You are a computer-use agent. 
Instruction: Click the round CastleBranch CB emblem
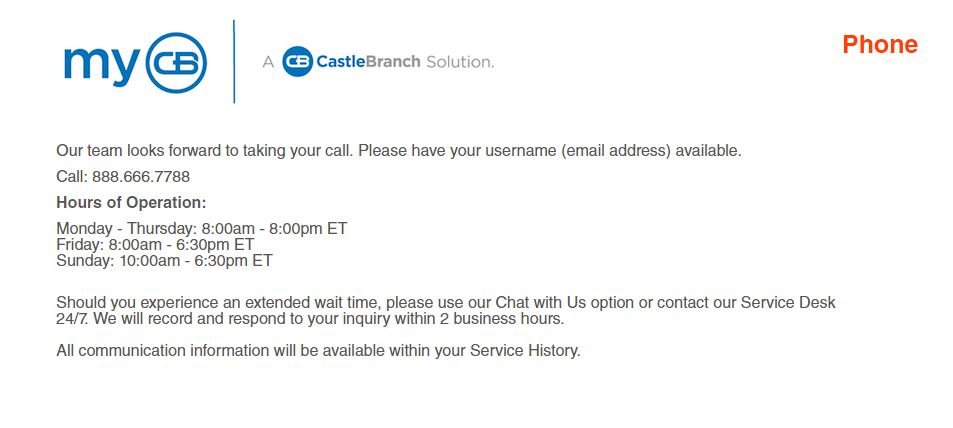pyautogui.click(x=297, y=62)
